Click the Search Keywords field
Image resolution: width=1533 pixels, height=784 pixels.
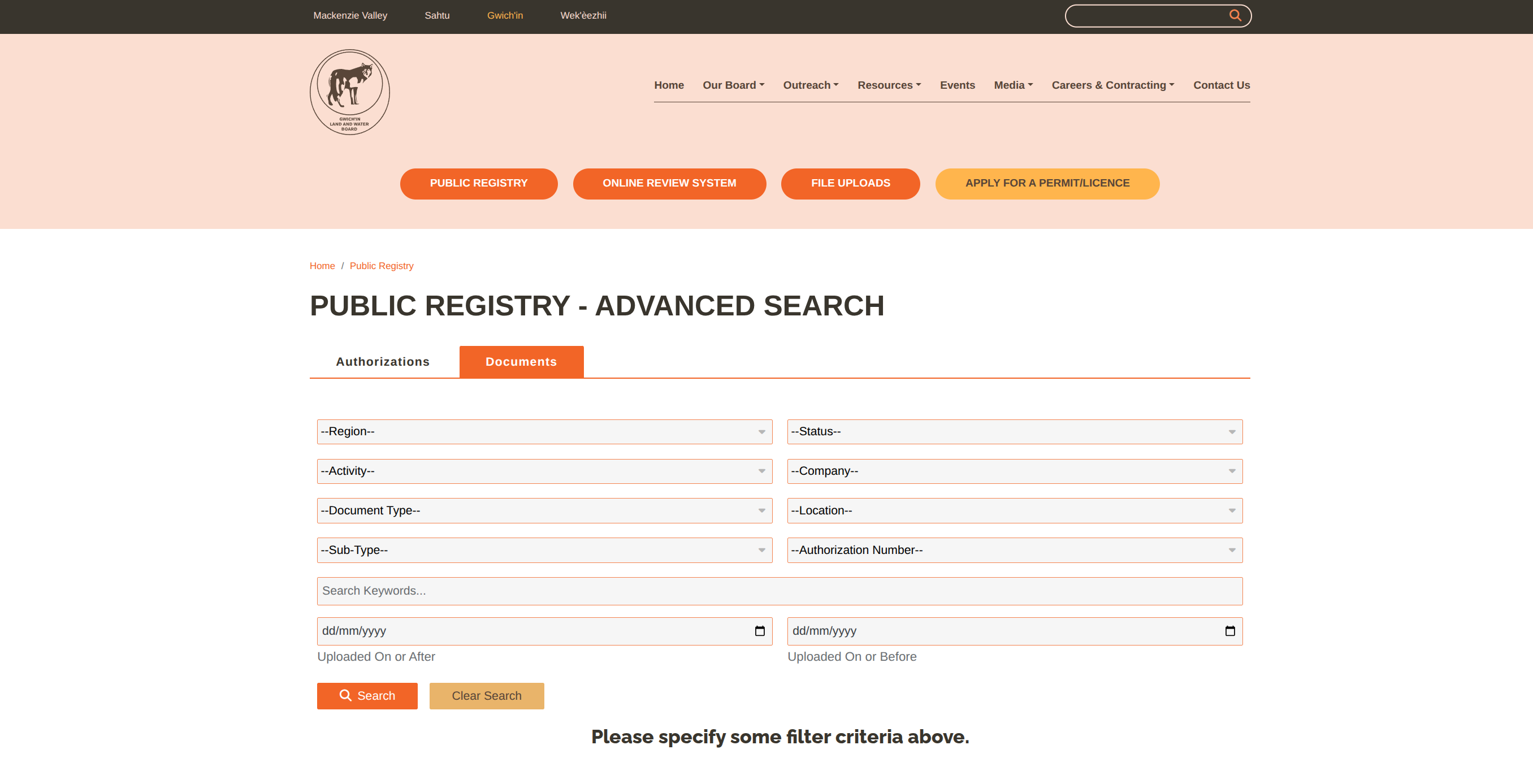[x=780, y=591]
